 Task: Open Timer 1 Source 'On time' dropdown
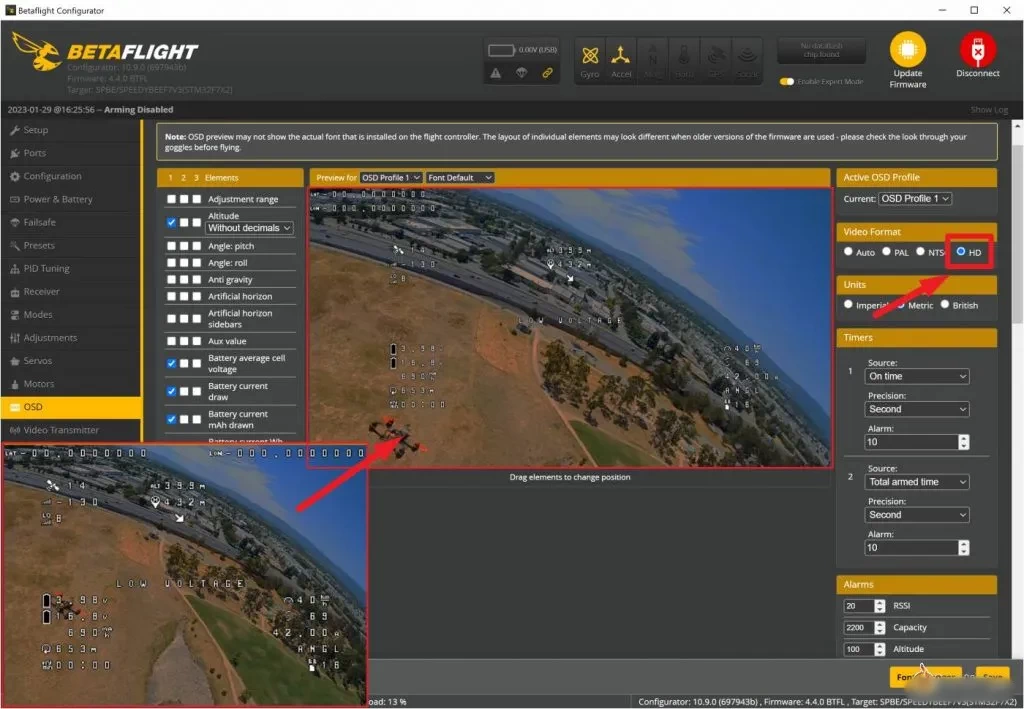point(916,376)
